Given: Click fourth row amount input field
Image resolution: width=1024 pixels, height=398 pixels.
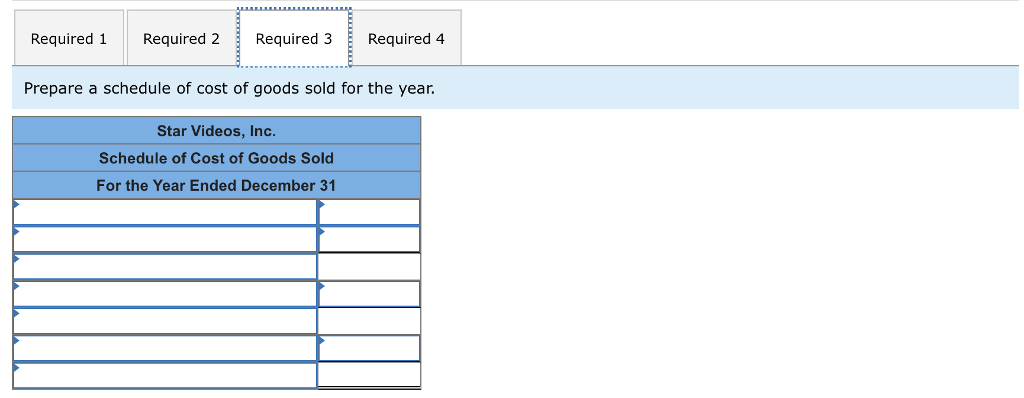Looking at the screenshot, I should tap(369, 294).
